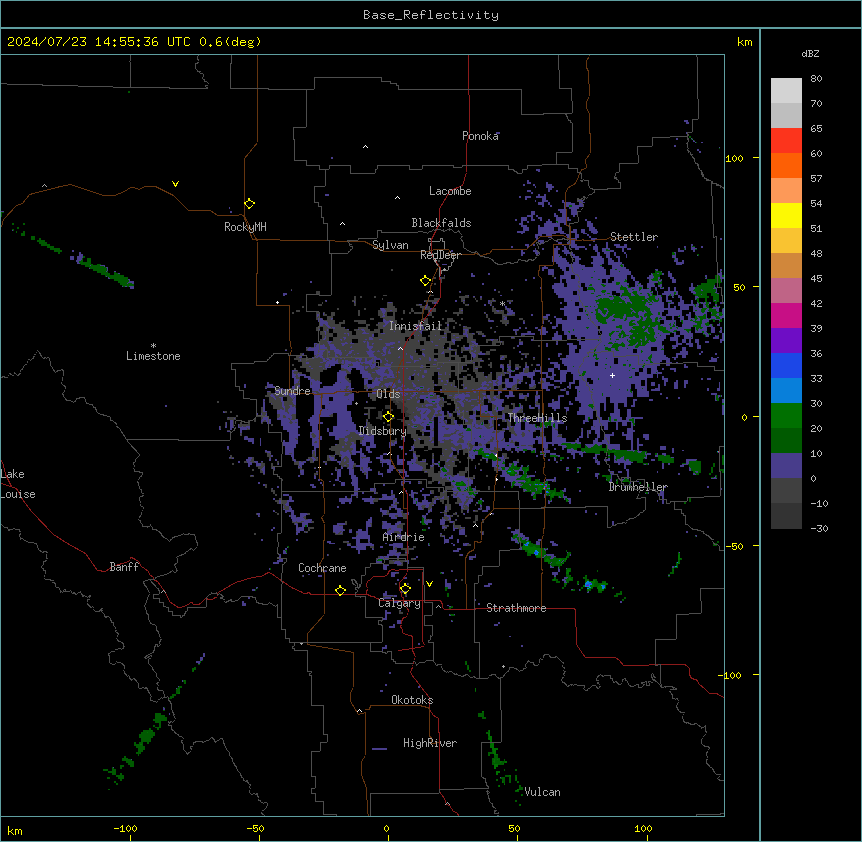Select the Calgary city label

pos(400,603)
